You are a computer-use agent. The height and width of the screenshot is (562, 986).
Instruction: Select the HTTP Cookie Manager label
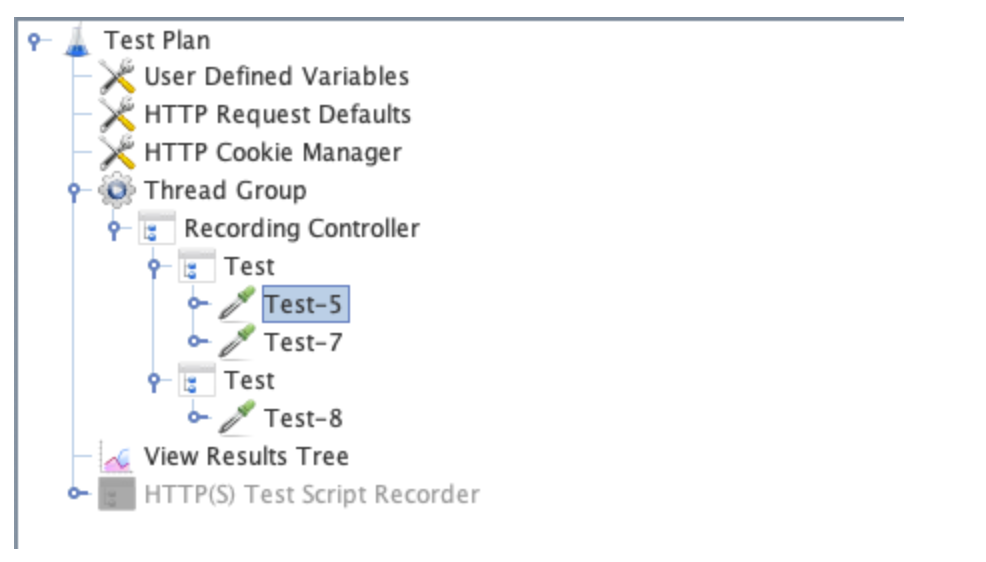pos(272,153)
